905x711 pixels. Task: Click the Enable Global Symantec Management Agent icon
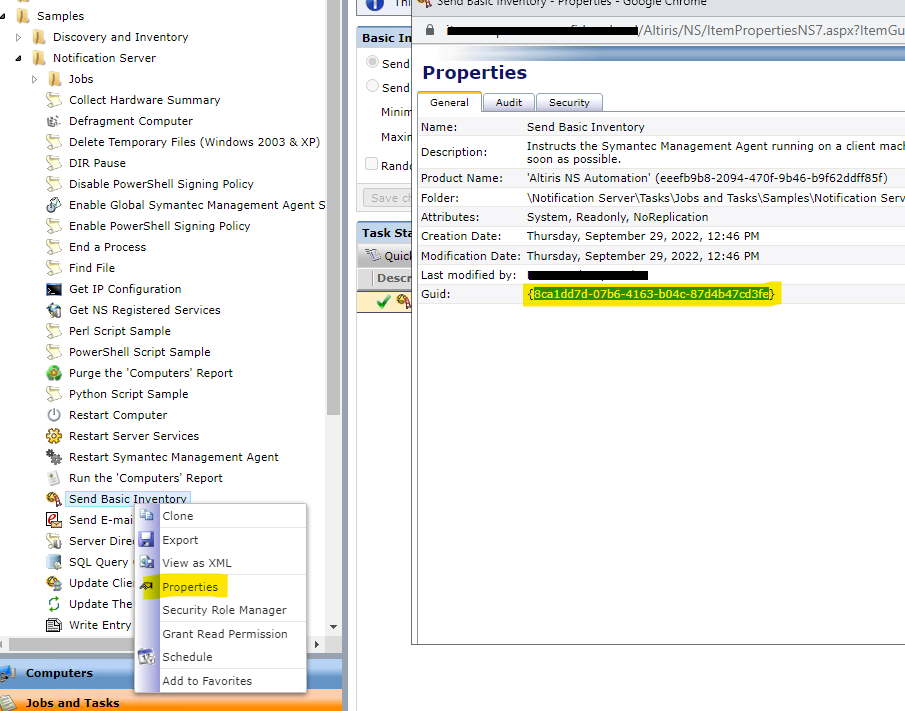(54, 205)
